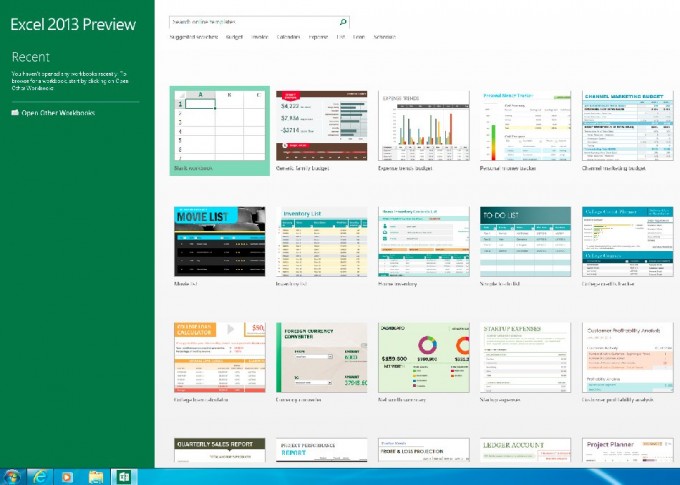Choose the Ledger Account template
The image size is (680, 485).
click(525, 450)
